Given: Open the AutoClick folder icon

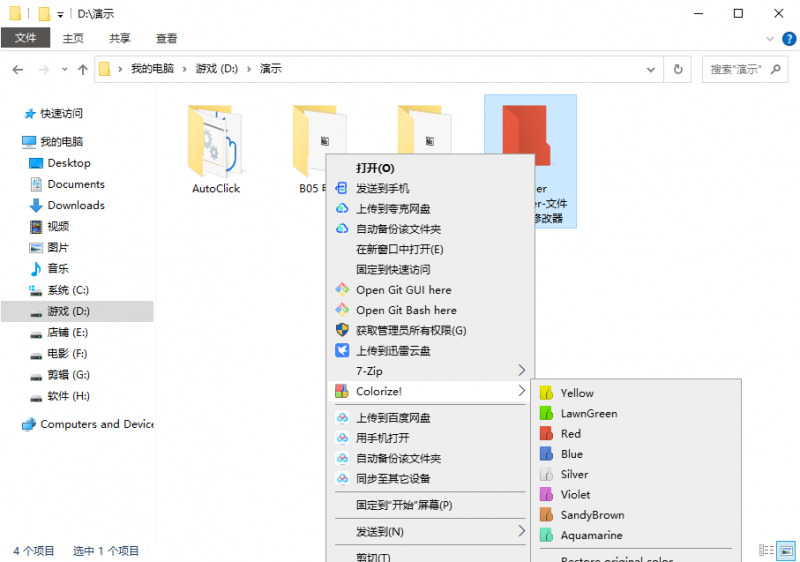Looking at the screenshot, I should click(216, 141).
